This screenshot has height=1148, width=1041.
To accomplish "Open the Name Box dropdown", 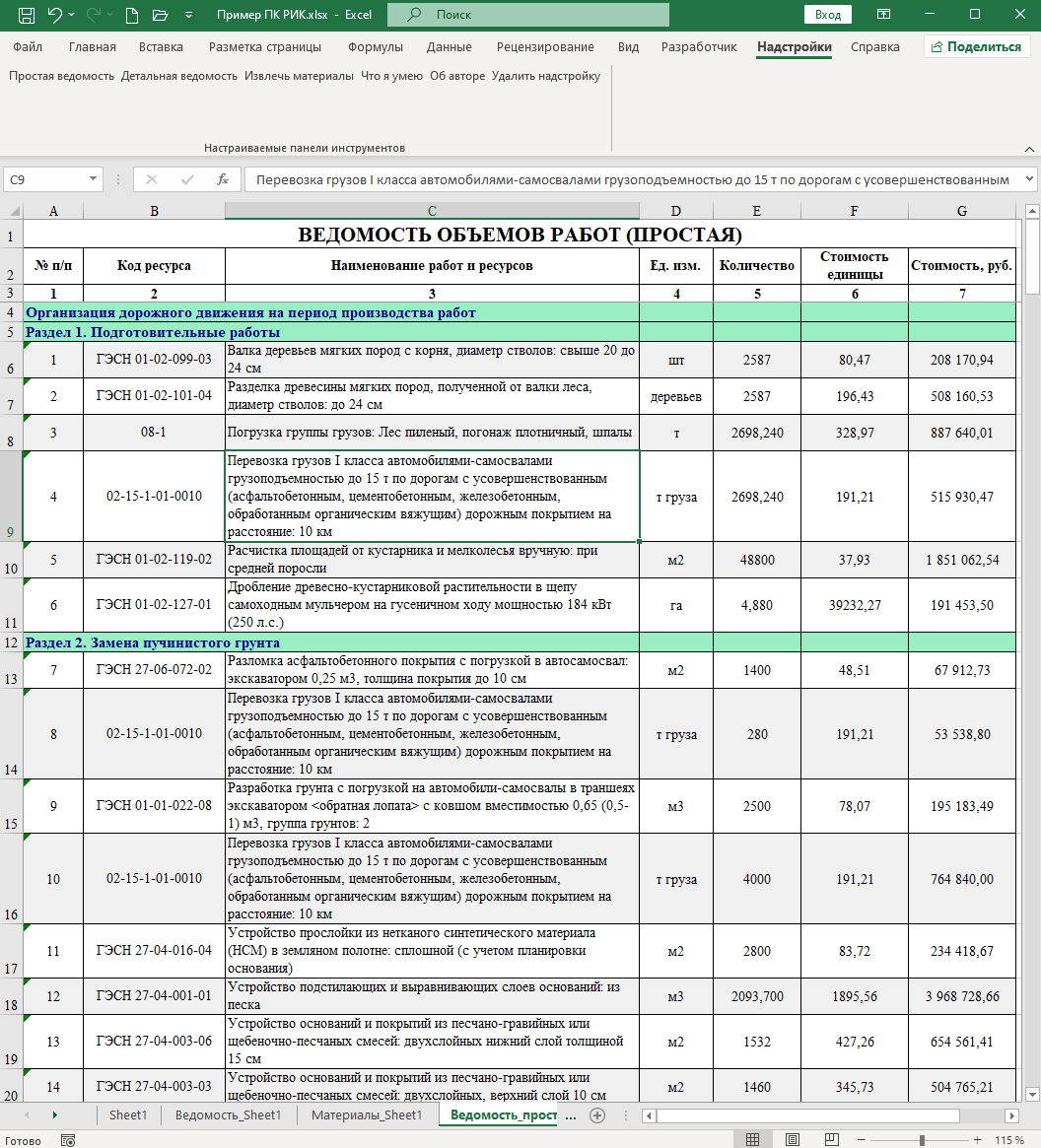I will tap(94, 179).
